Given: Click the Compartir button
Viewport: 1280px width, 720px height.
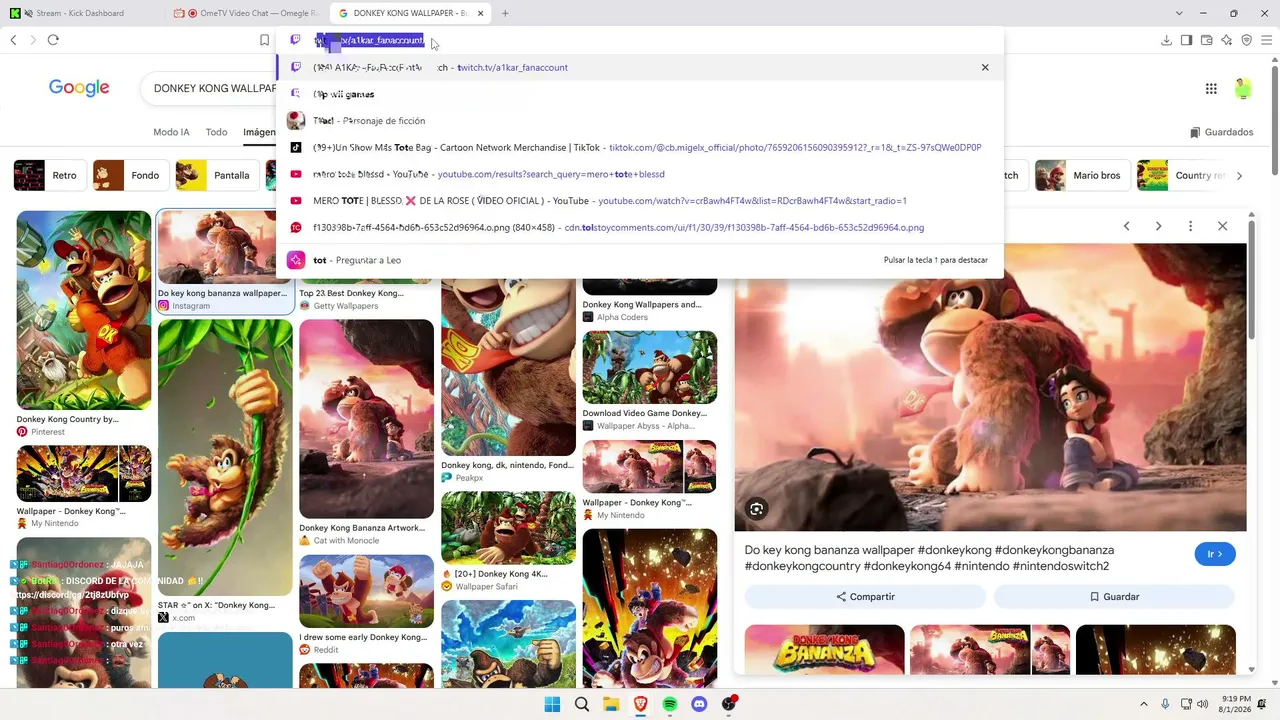Looking at the screenshot, I should 866,597.
